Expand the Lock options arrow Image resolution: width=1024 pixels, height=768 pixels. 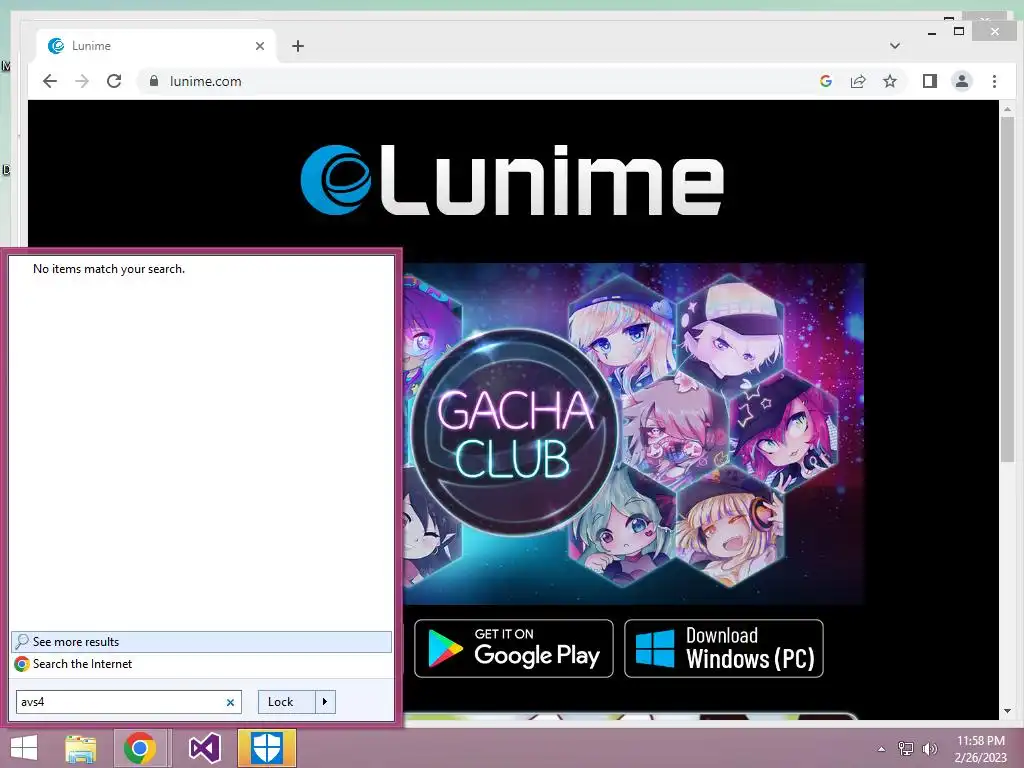tap(325, 702)
